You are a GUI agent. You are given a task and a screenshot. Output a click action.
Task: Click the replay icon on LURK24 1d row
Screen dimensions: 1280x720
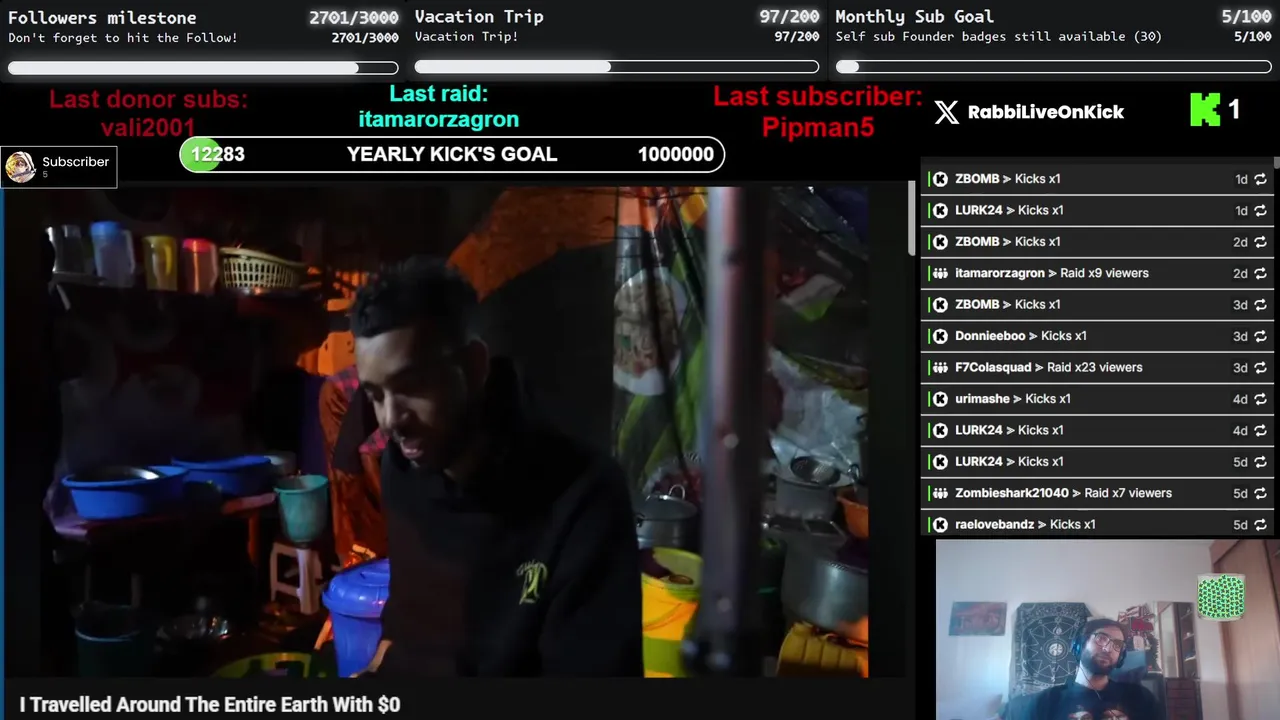(x=1260, y=210)
